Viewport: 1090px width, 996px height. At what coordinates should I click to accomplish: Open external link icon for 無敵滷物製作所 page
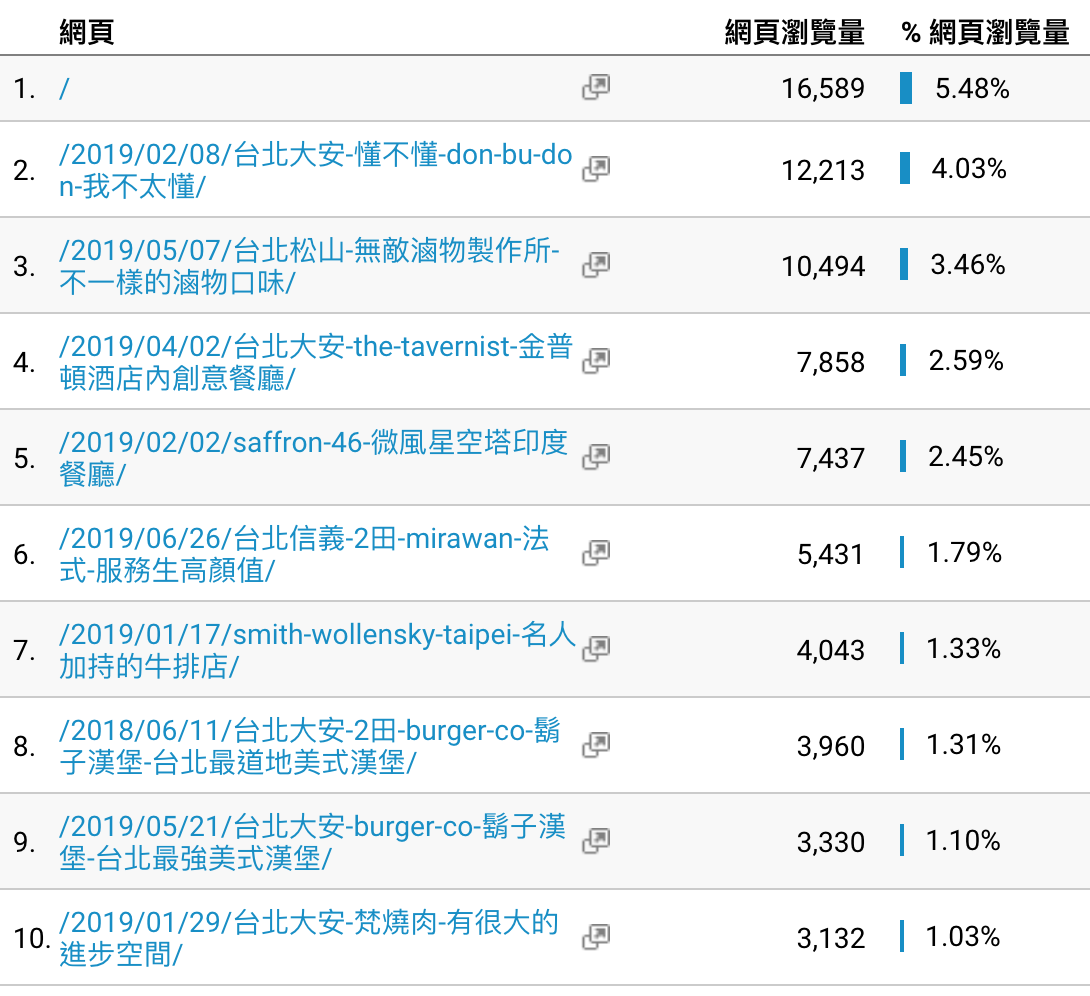596,265
